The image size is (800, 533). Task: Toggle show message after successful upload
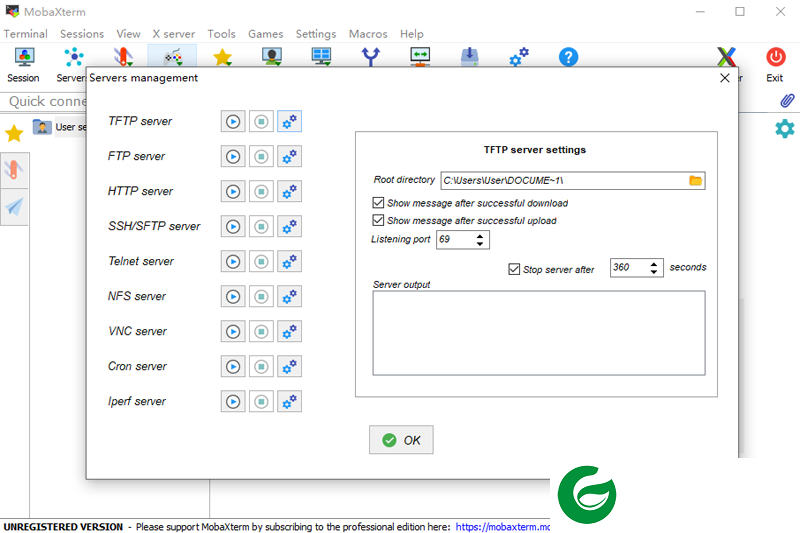tap(378, 220)
